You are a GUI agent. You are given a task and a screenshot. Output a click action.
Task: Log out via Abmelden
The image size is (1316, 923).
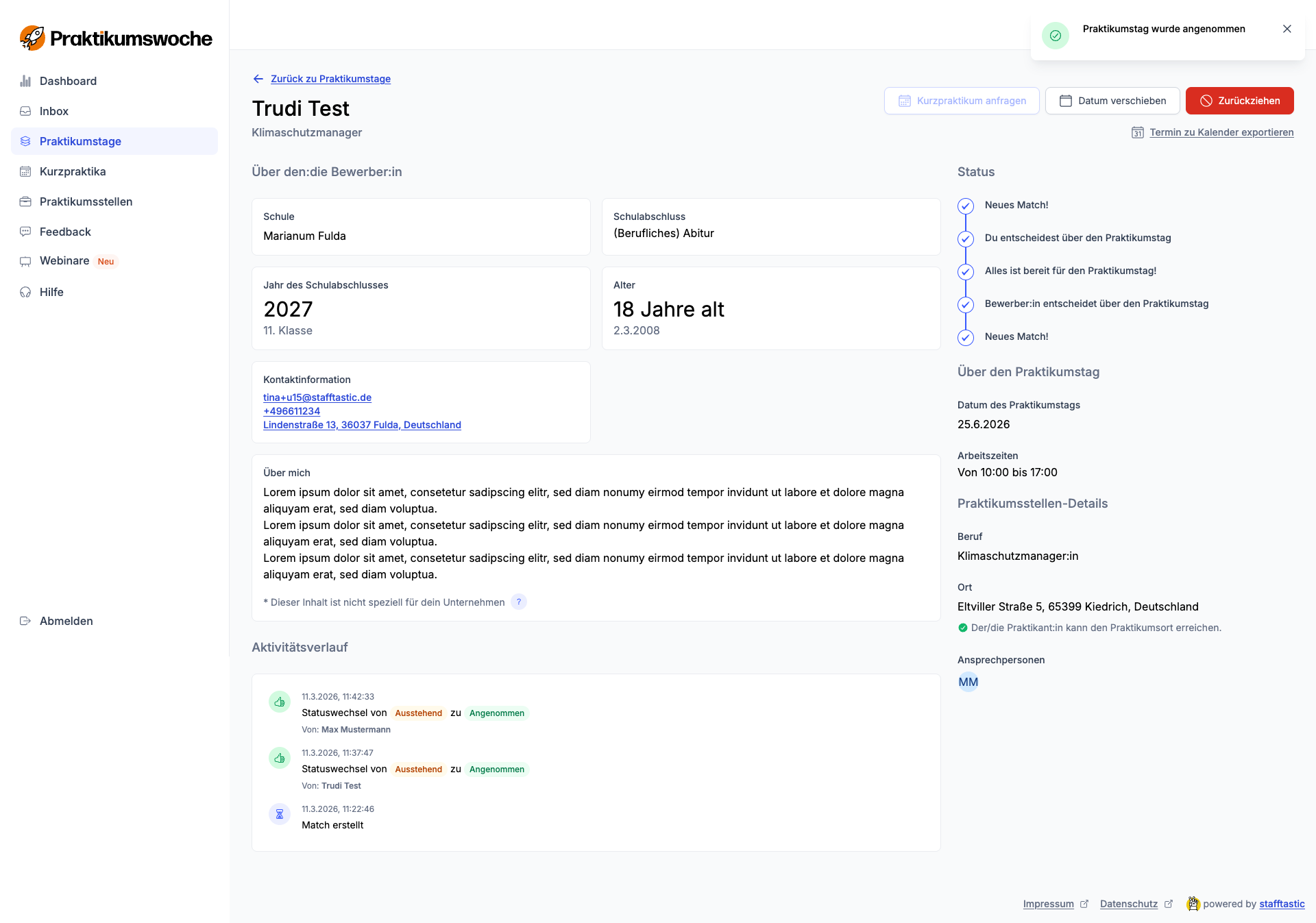click(66, 621)
